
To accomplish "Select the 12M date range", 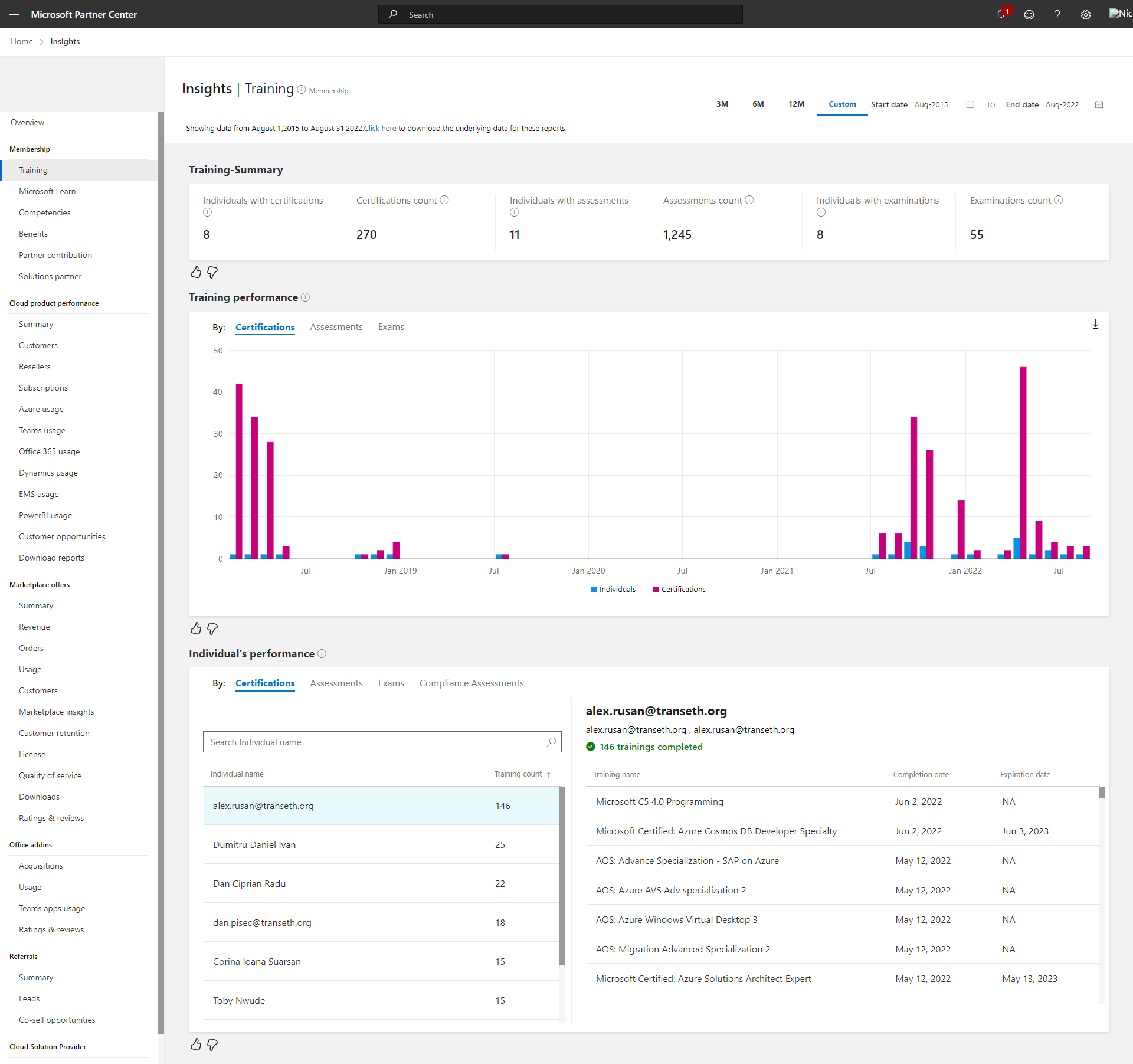I will [x=796, y=104].
